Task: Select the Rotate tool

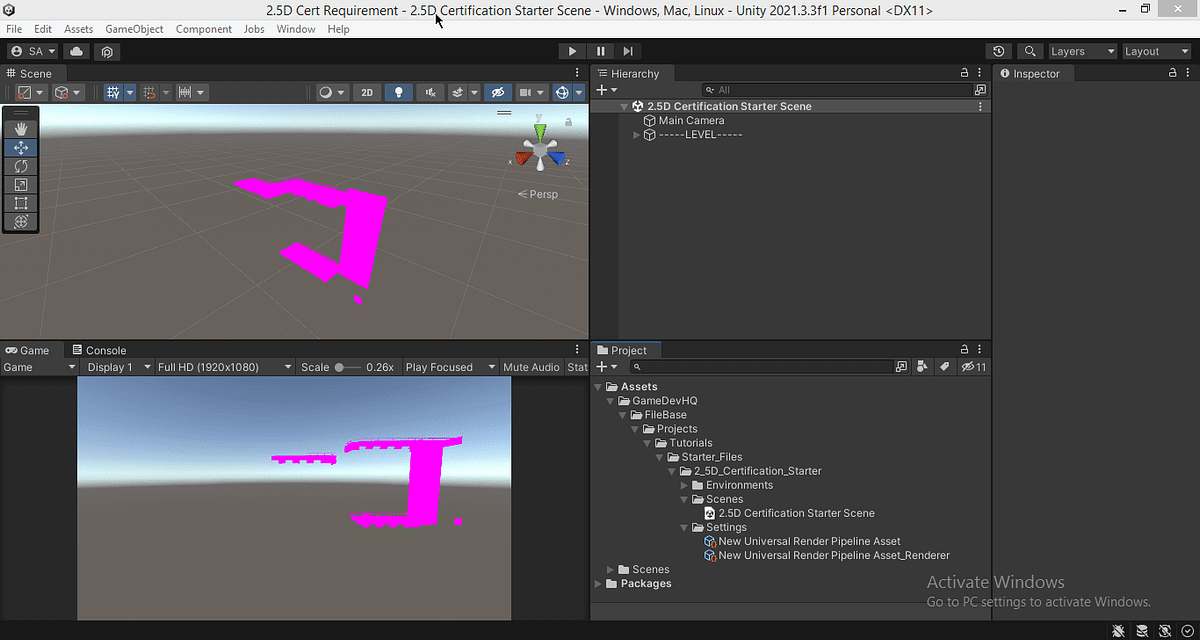Action: [x=20, y=166]
